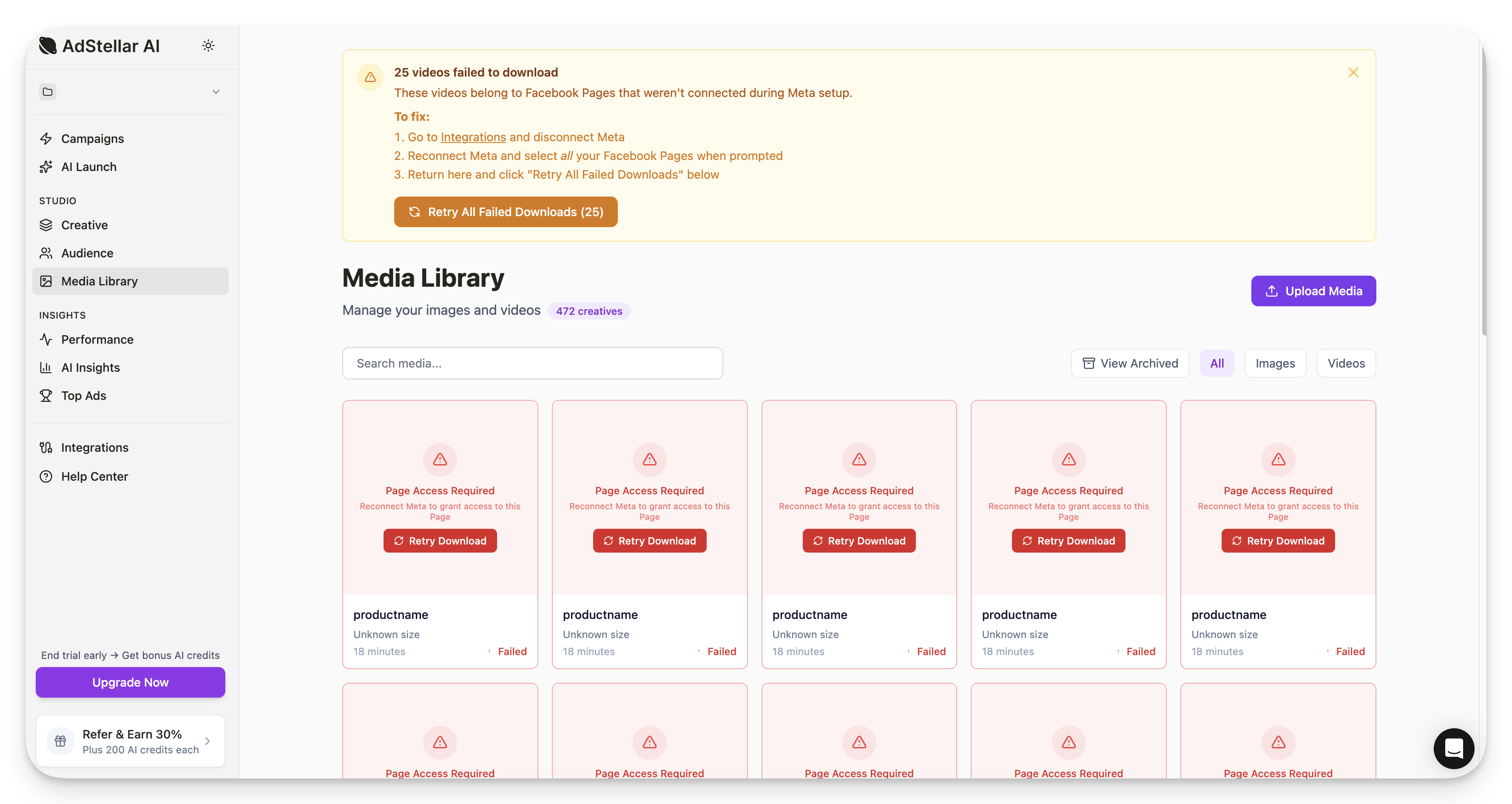Open Campaigns via its lightning icon
The width and height of the screenshot is (1512, 804).
(x=46, y=139)
